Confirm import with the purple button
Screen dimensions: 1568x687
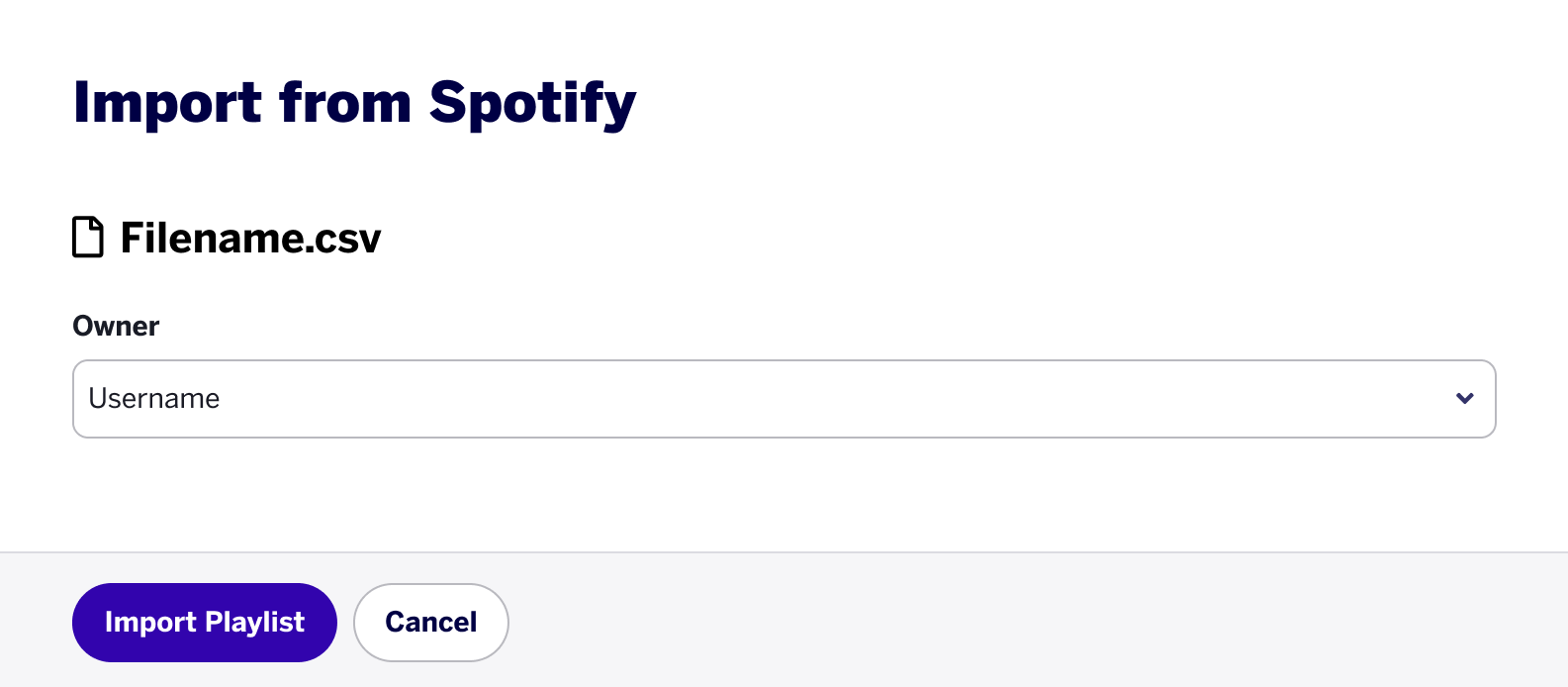click(x=205, y=622)
